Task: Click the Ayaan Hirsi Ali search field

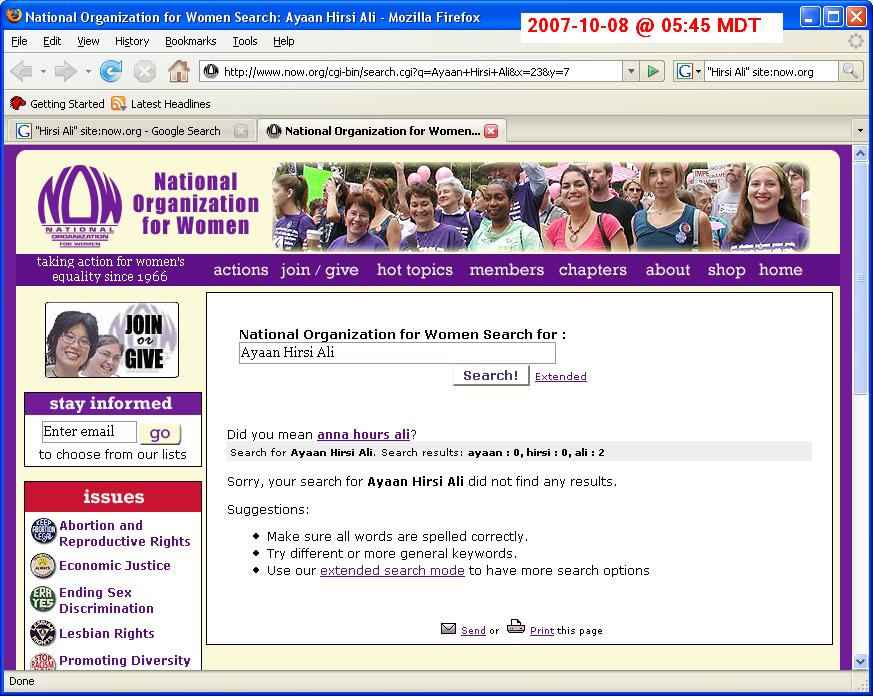Action: (397, 352)
